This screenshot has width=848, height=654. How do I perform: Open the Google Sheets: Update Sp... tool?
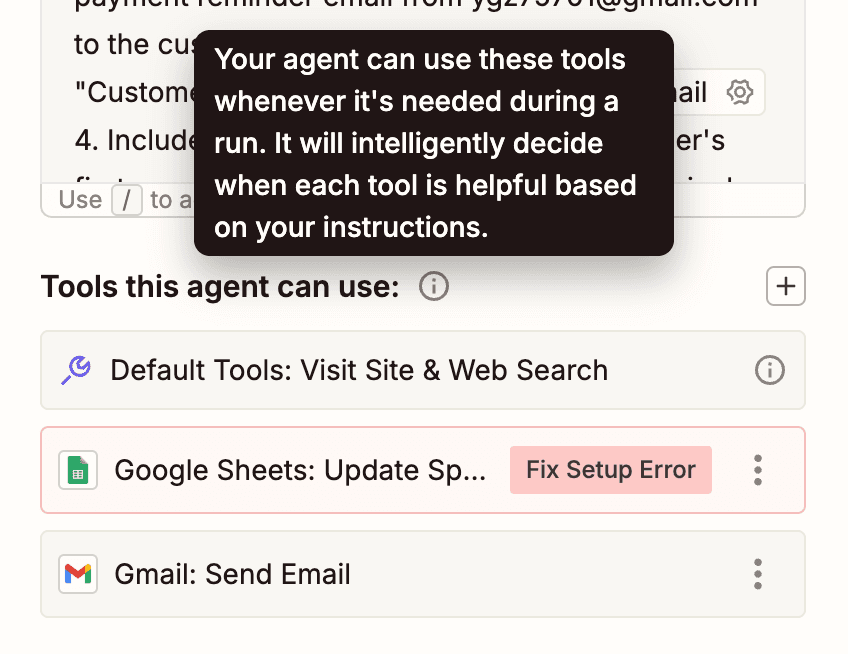click(x=300, y=470)
